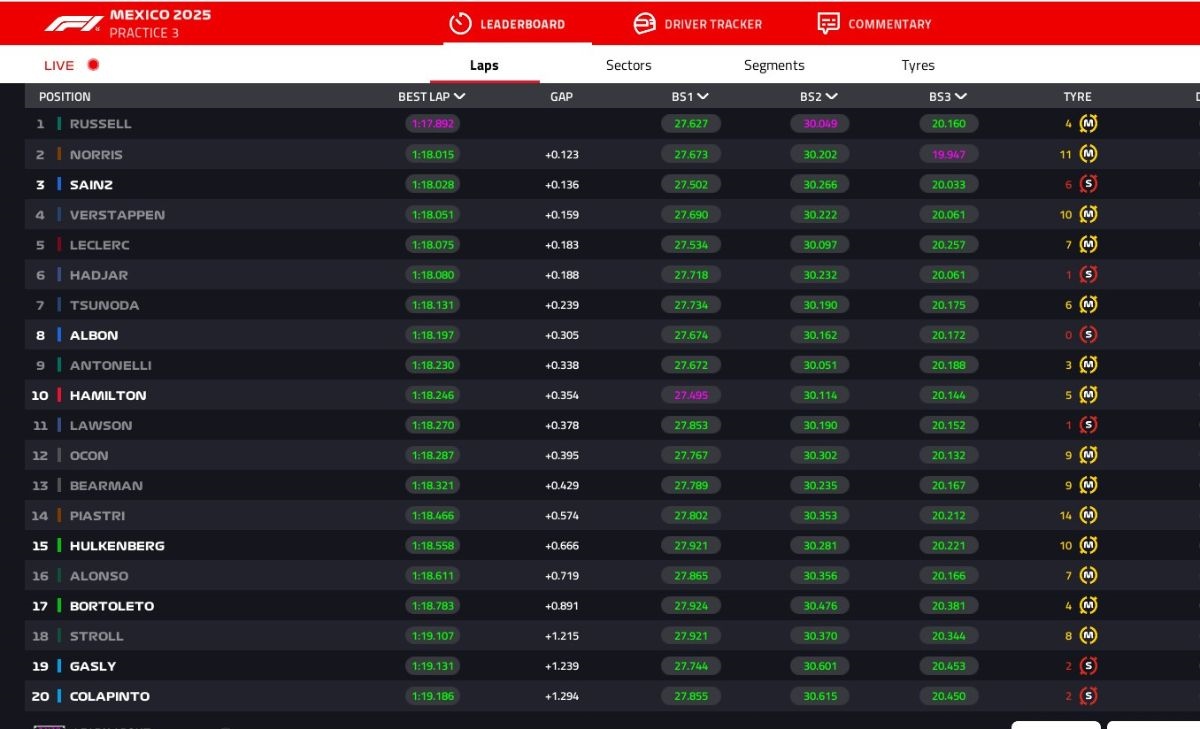The height and width of the screenshot is (729, 1200).
Task: Click Sainz's soft tyre icon
Action: (1088, 184)
